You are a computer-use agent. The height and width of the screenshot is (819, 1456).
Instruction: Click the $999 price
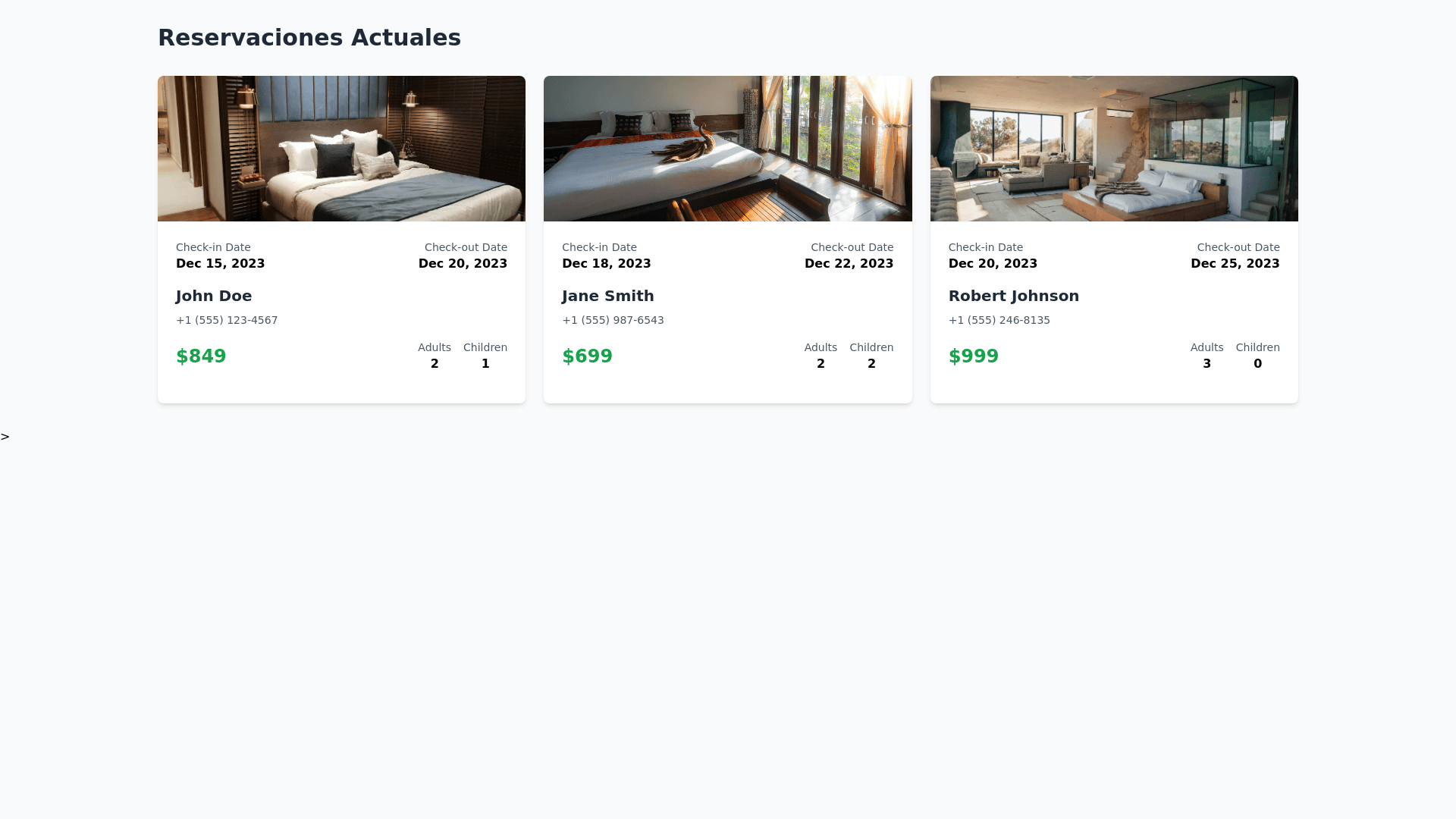coord(973,356)
